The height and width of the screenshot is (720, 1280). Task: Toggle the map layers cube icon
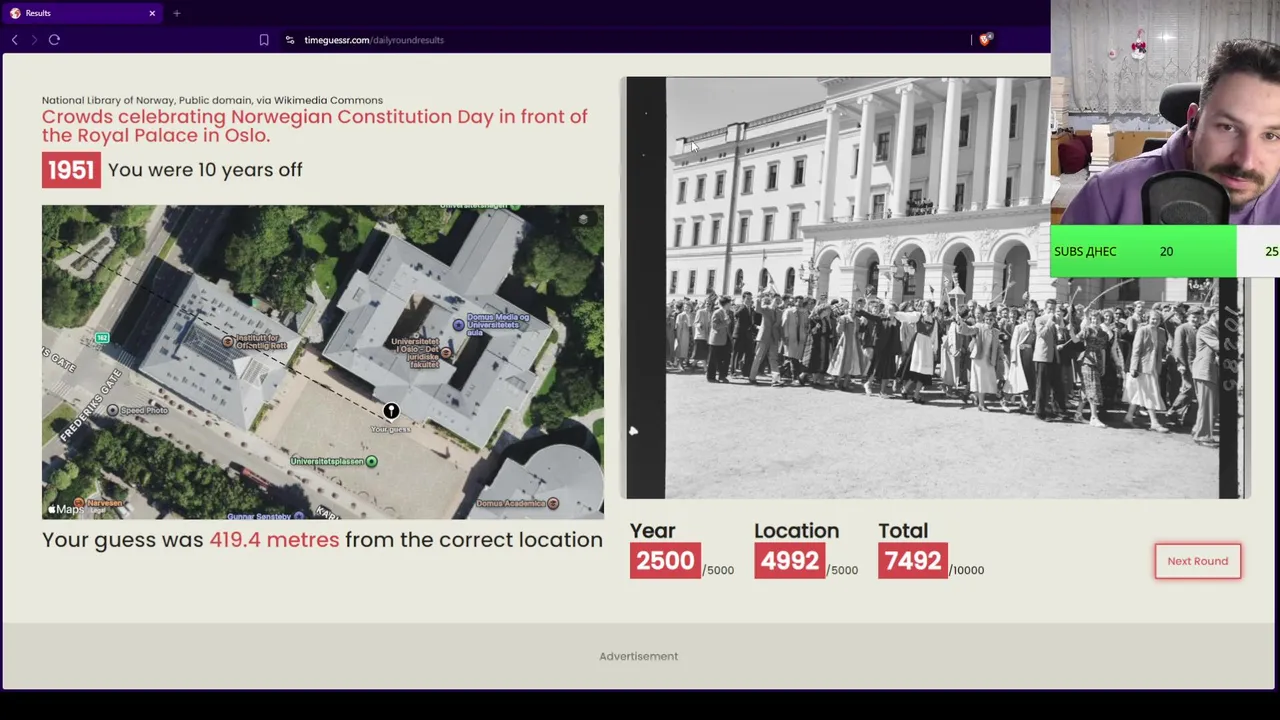583,219
